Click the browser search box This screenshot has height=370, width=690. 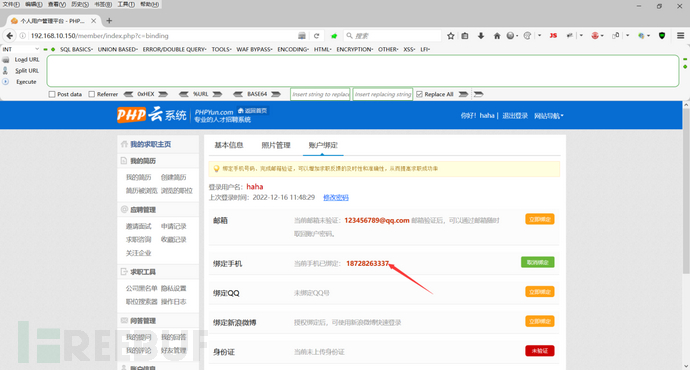tap(393, 36)
